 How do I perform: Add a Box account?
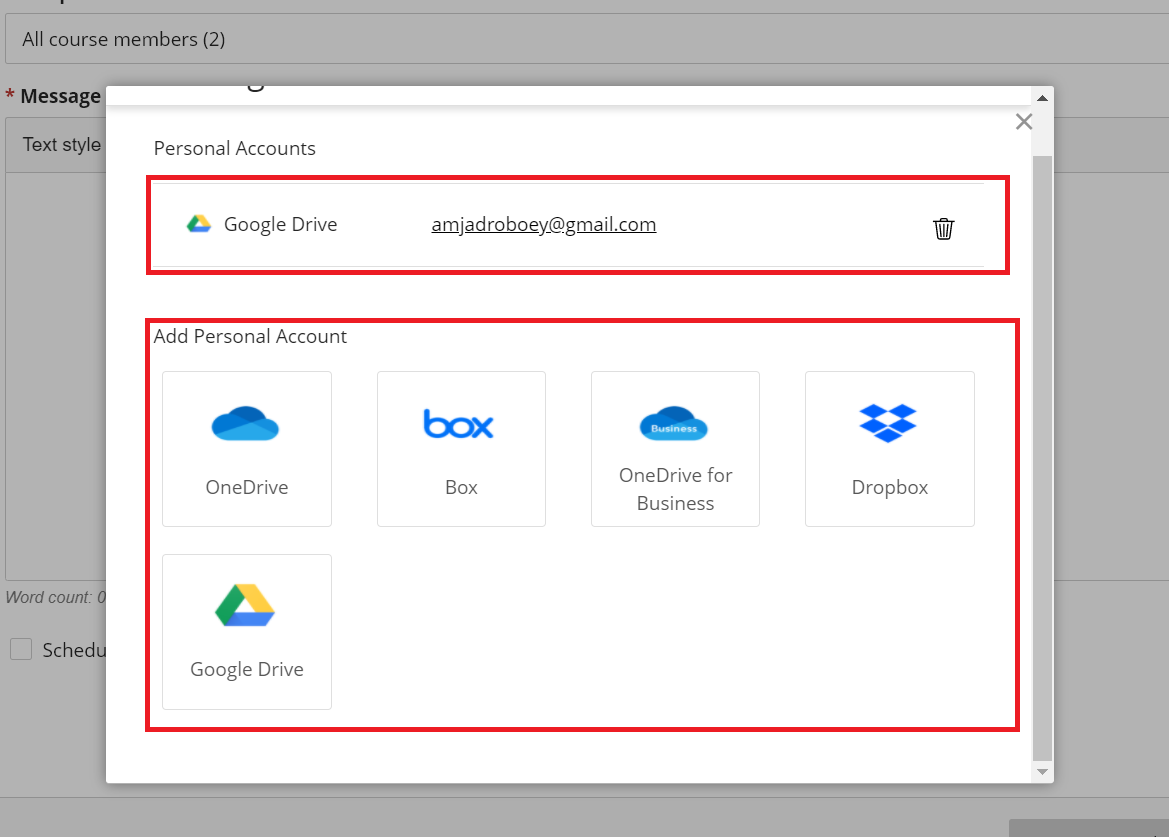coord(461,449)
